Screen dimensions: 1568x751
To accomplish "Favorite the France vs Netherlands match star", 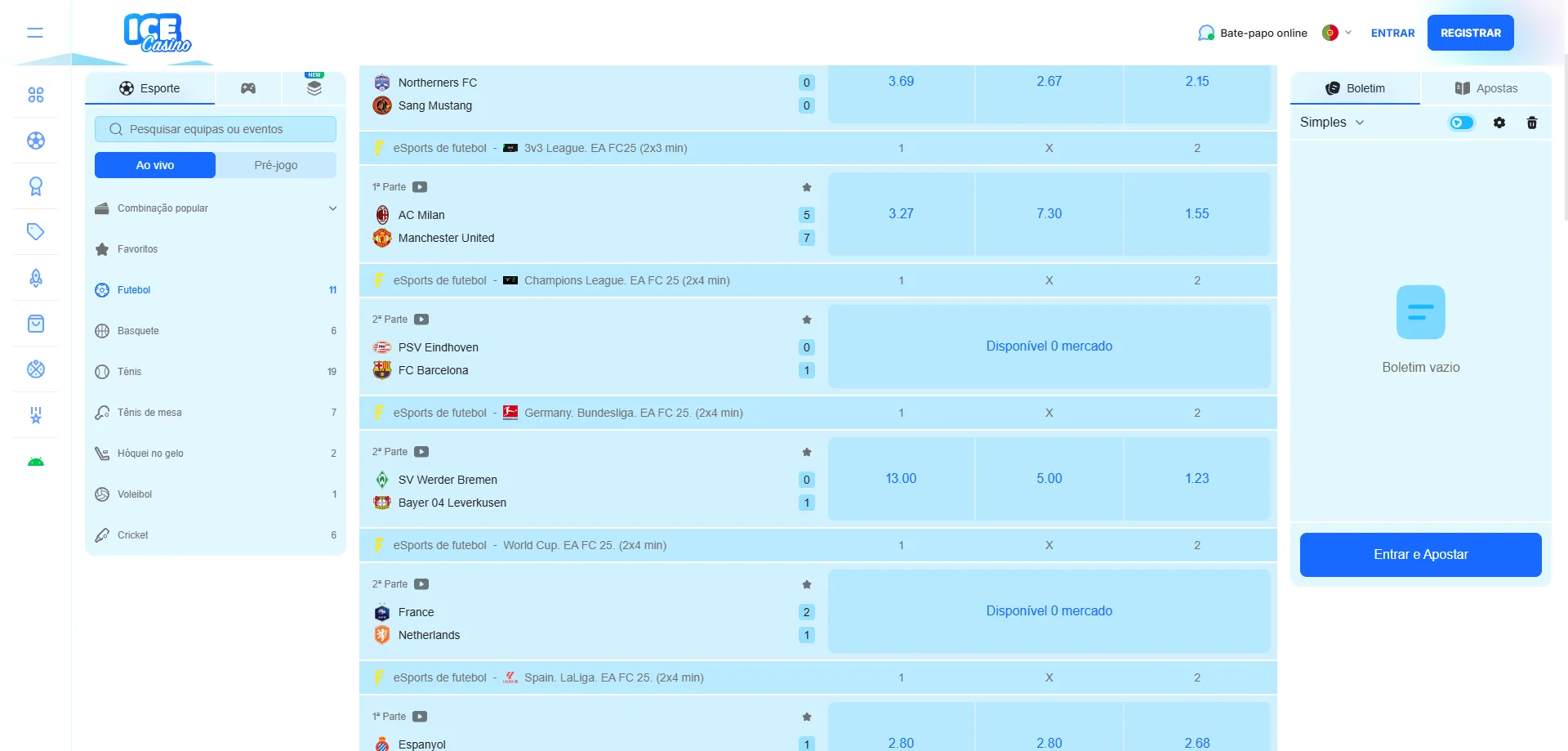I will tap(807, 584).
